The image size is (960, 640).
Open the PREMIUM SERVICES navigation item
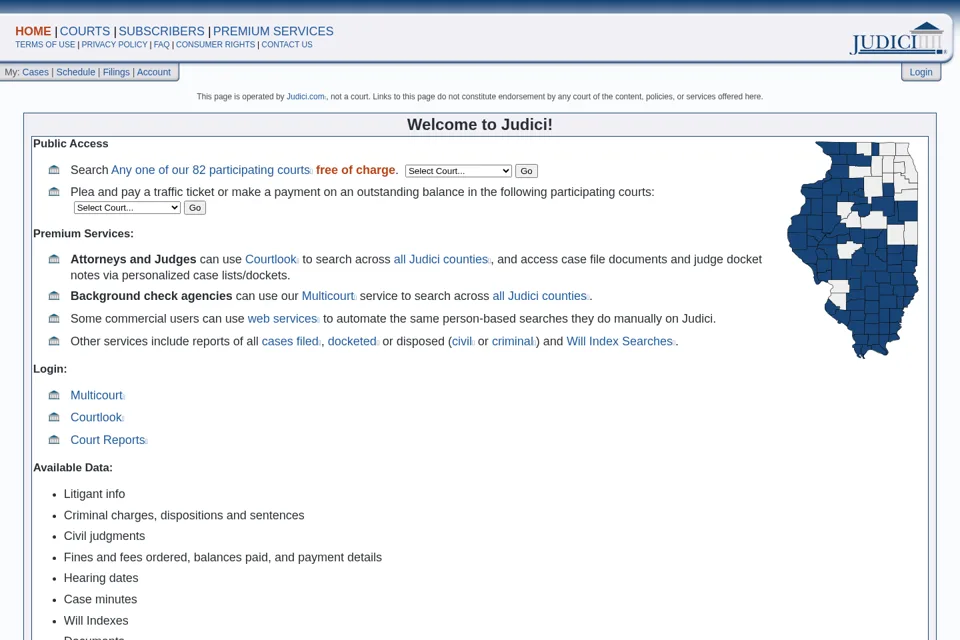(x=273, y=31)
